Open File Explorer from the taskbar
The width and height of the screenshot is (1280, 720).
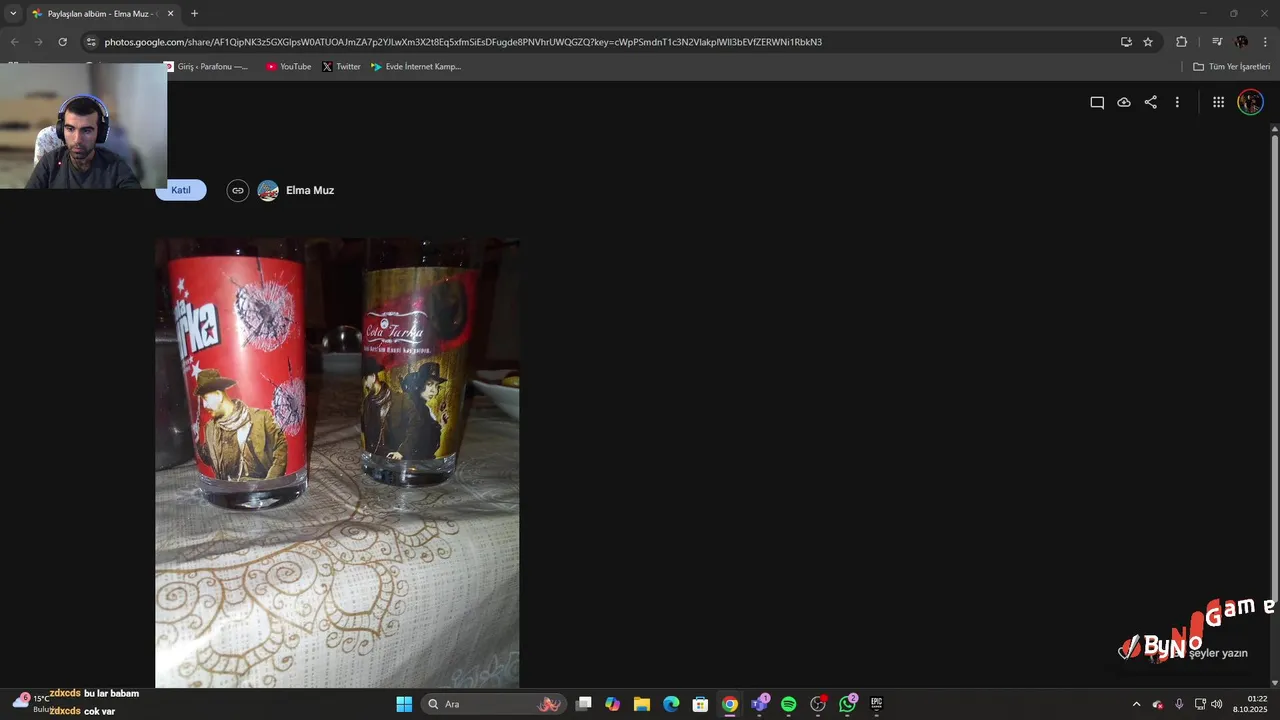(642, 704)
